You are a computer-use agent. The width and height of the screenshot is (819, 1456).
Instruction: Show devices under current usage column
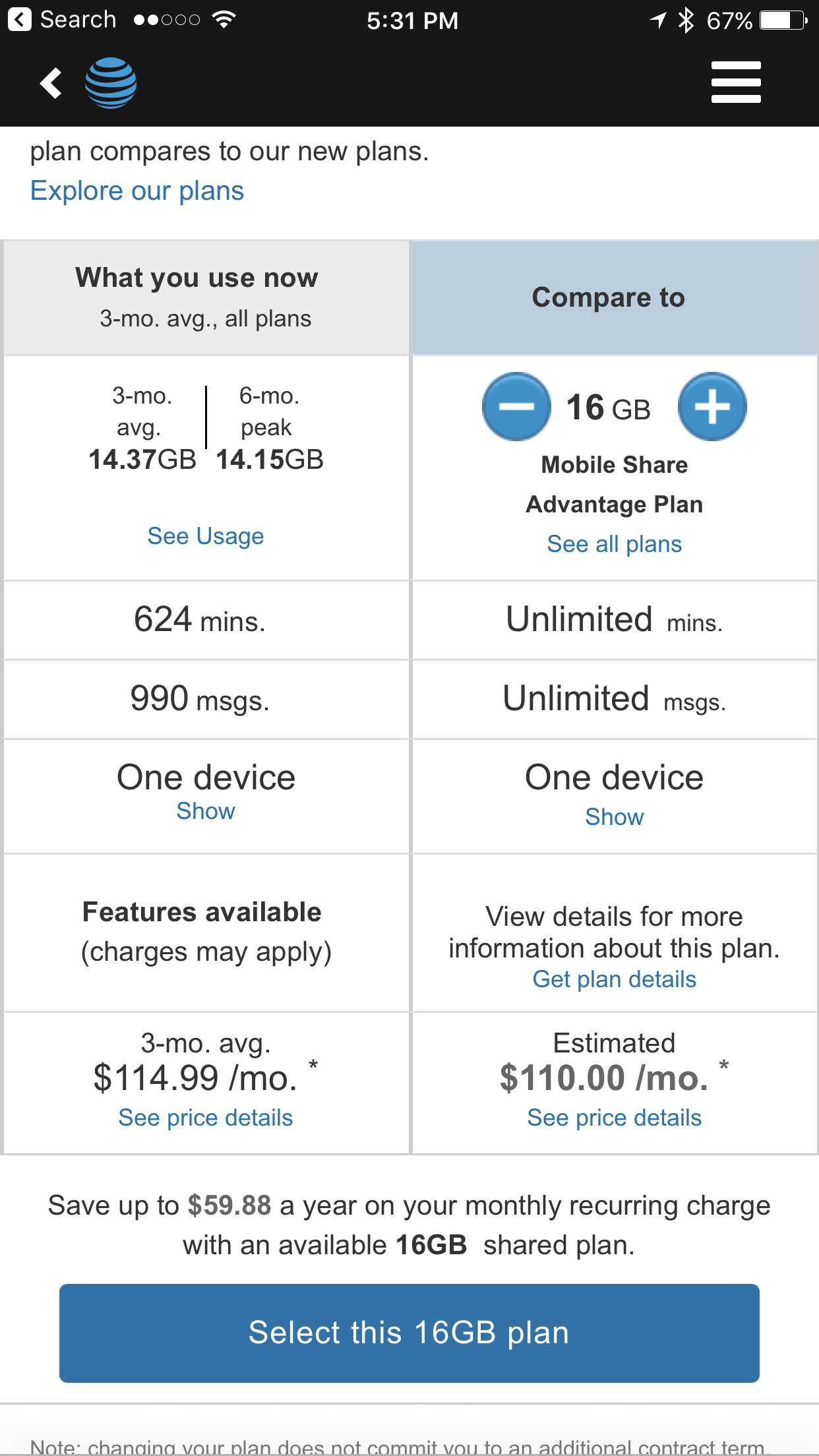206,811
